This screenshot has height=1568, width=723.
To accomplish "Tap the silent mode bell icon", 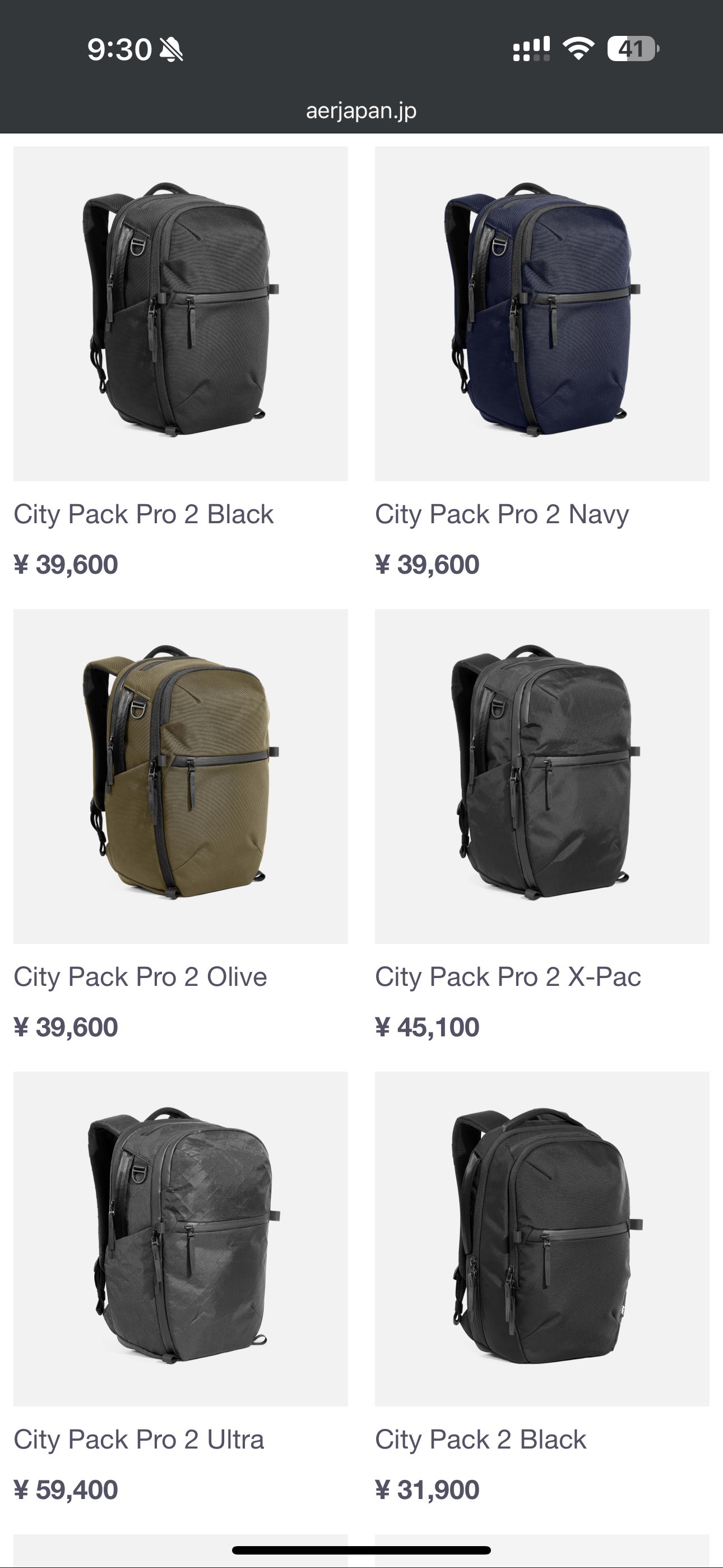I will click(x=171, y=49).
